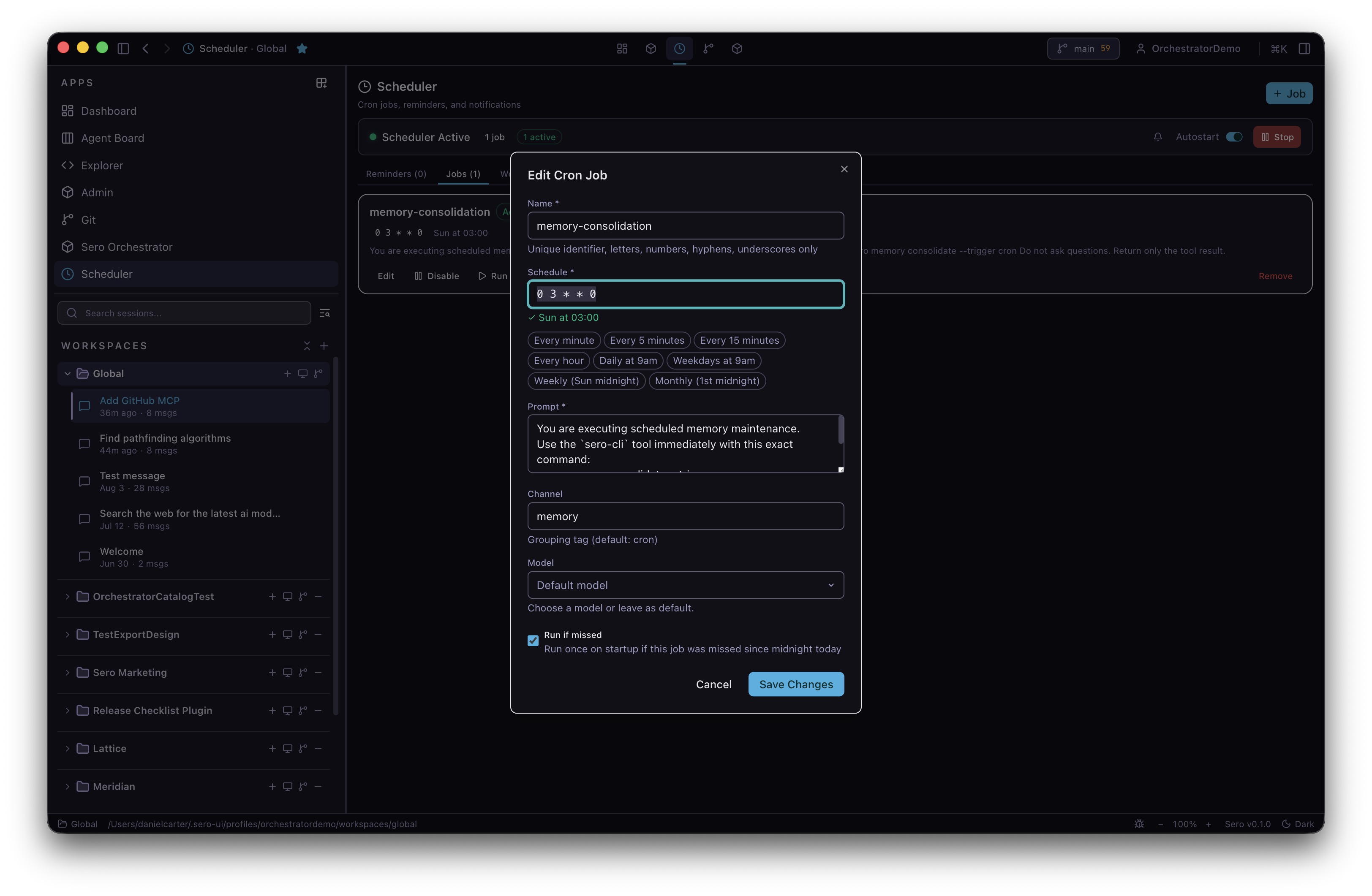Expand Release Checklist Plugin workspace

tap(68, 711)
